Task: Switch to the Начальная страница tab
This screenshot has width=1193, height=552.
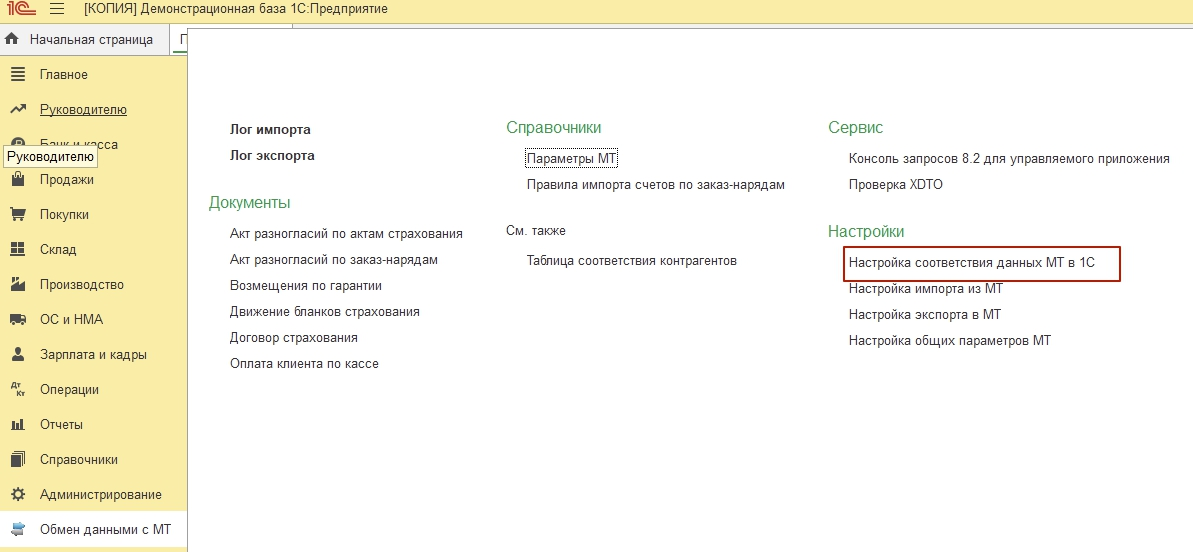Action: (90, 40)
